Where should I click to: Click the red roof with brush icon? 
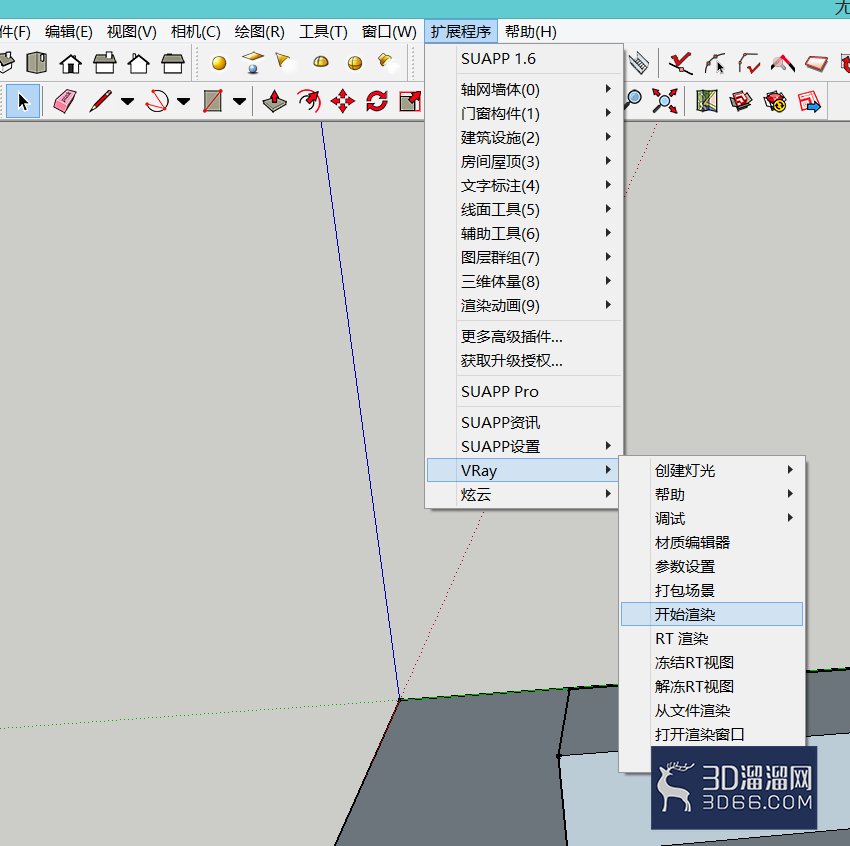(782, 63)
